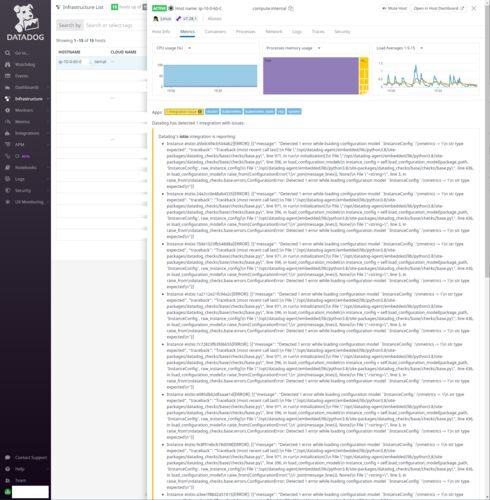Open the APM icon in sidebar
This screenshot has height=500, width=490.
pyautogui.click(x=7, y=145)
